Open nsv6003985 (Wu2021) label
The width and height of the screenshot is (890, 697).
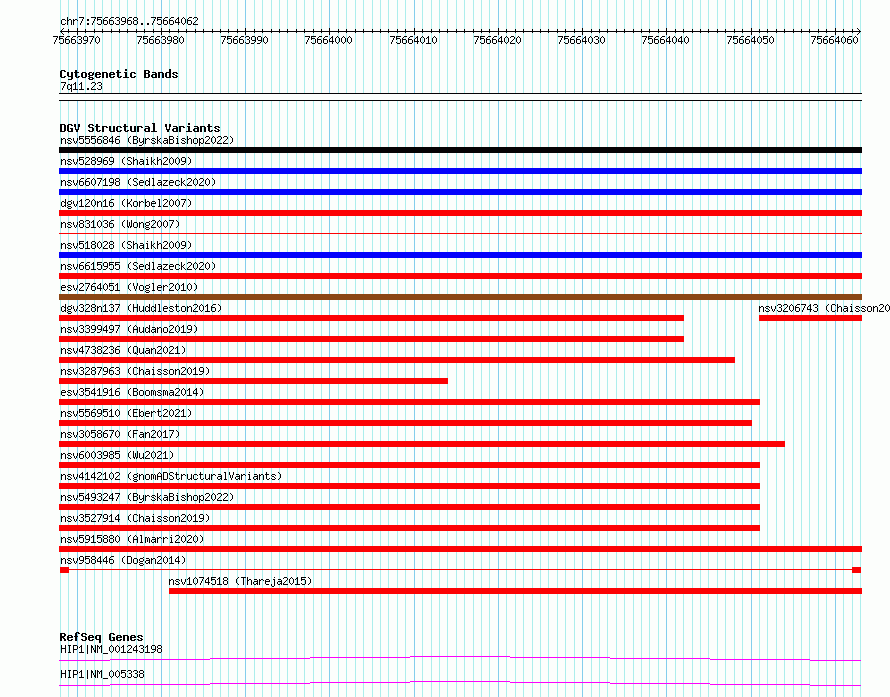coord(117,455)
